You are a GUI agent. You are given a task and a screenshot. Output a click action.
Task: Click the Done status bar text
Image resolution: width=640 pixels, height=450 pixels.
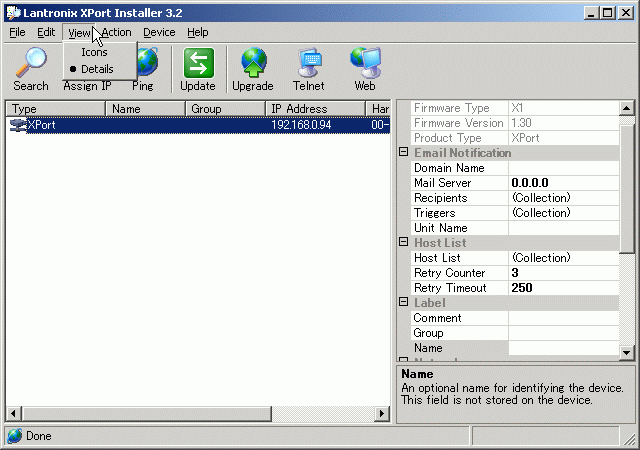point(39,436)
